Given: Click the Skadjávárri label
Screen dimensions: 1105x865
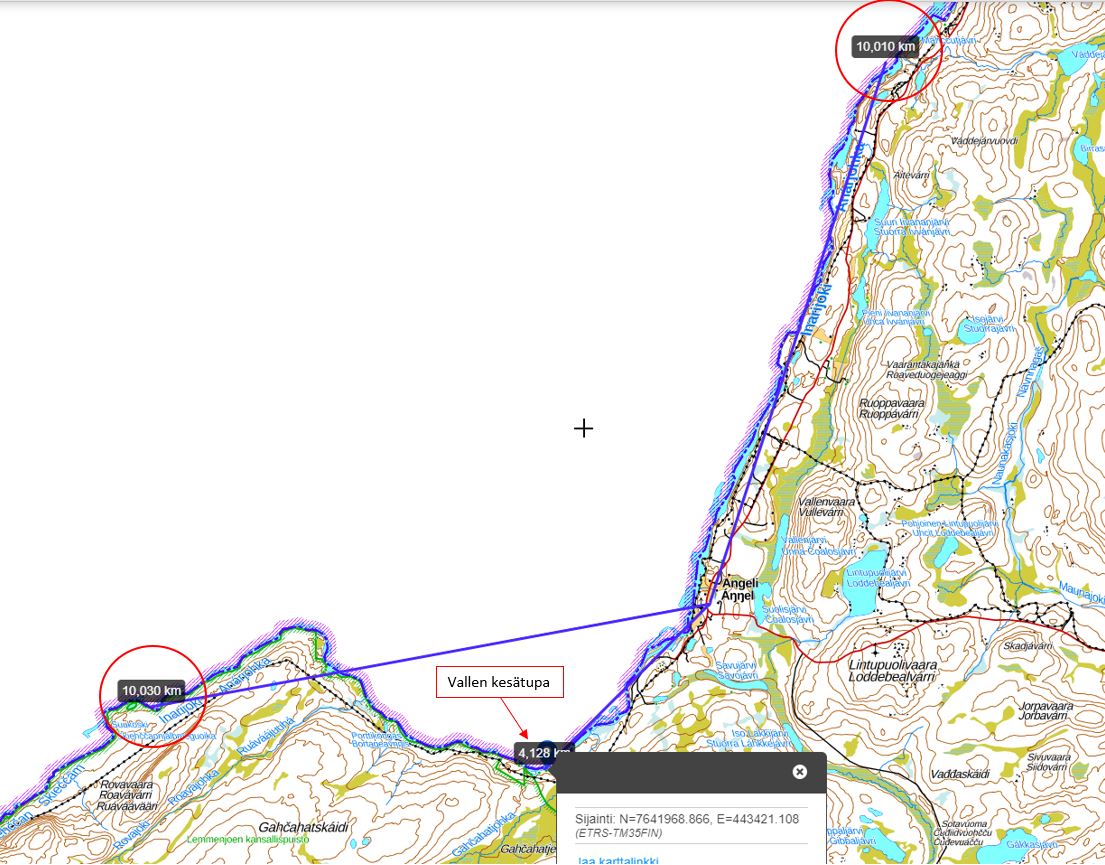Looking at the screenshot, I should click(1027, 646).
